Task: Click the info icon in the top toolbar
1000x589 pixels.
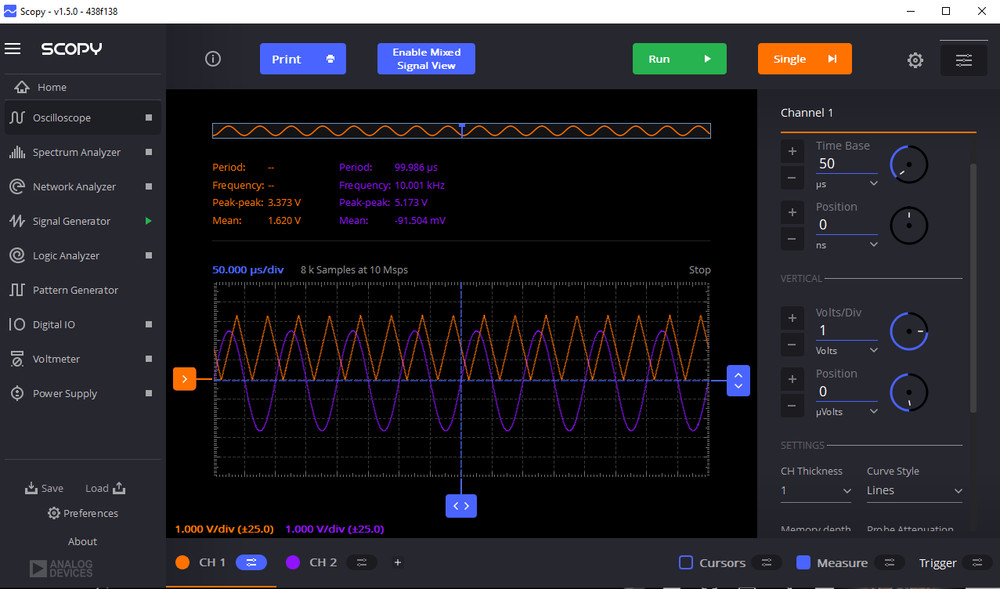Action: click(213, 59)
